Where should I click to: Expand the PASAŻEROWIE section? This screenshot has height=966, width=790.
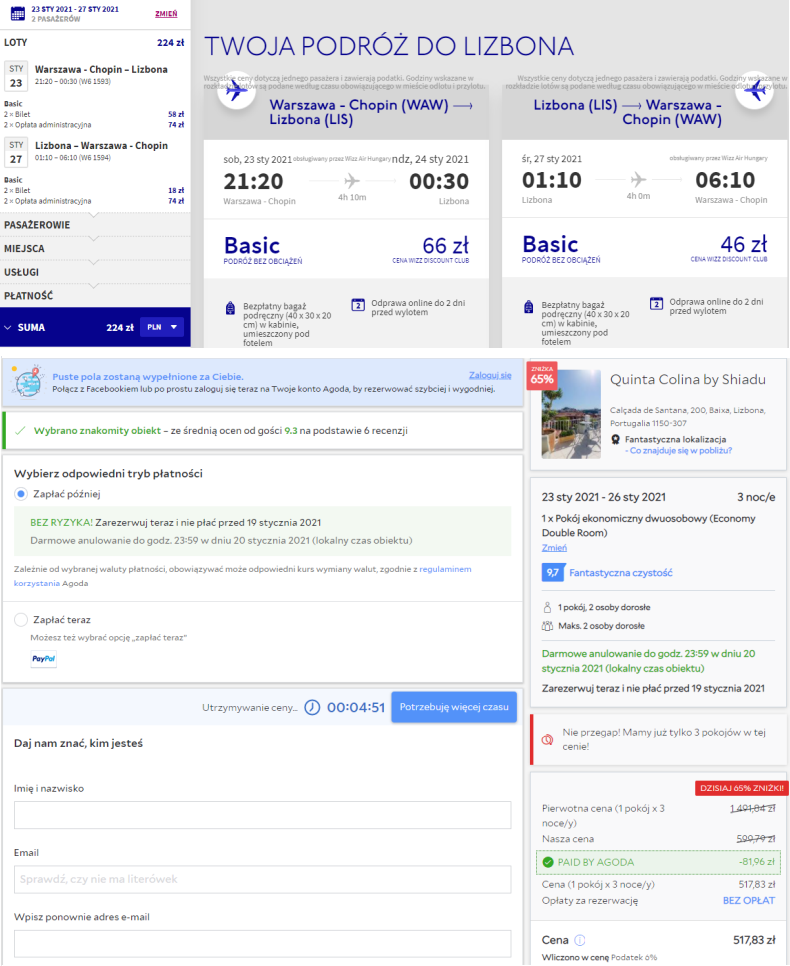pyautogui.click(x=95, y=225)
